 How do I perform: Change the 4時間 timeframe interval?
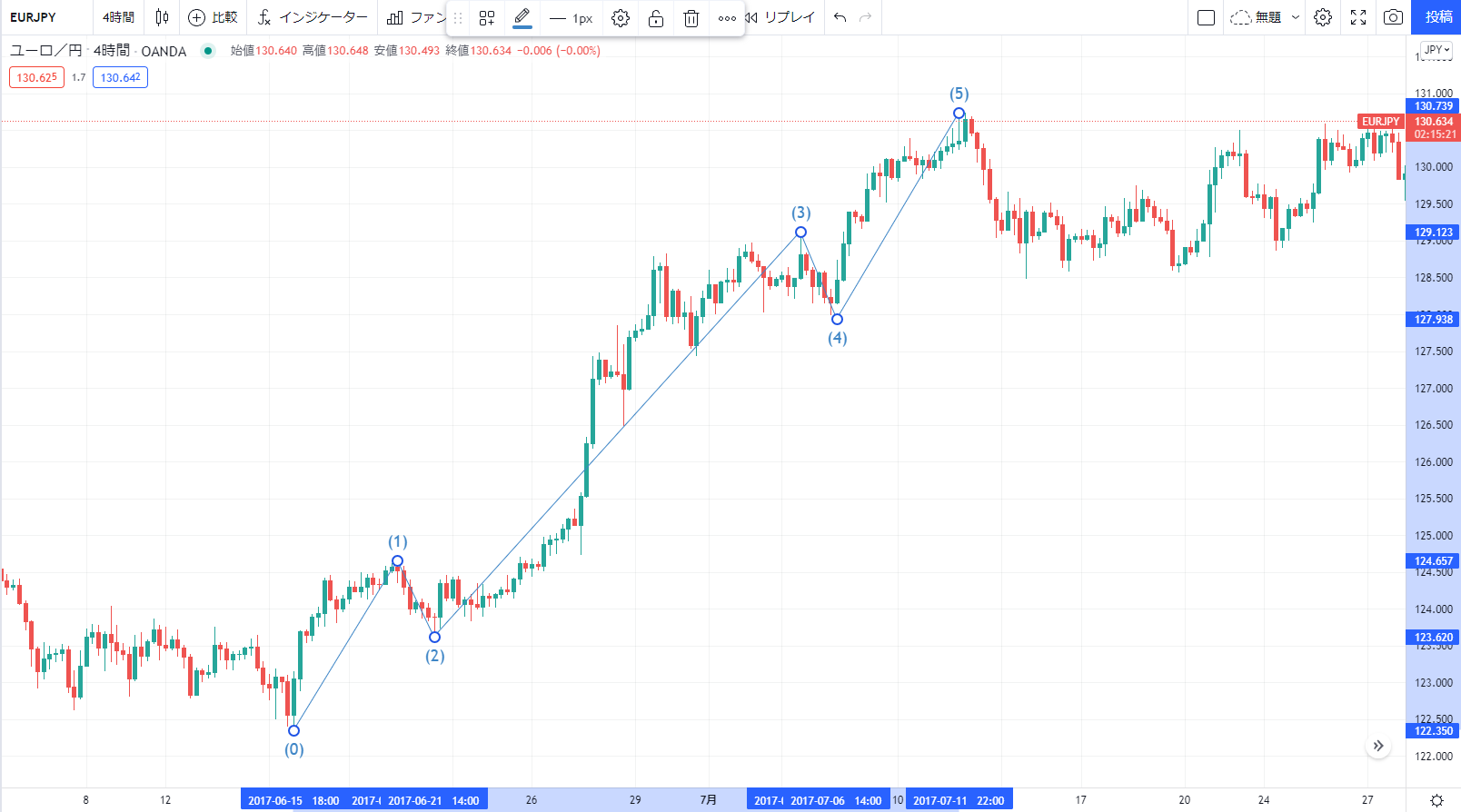click(x=118, y=17)
